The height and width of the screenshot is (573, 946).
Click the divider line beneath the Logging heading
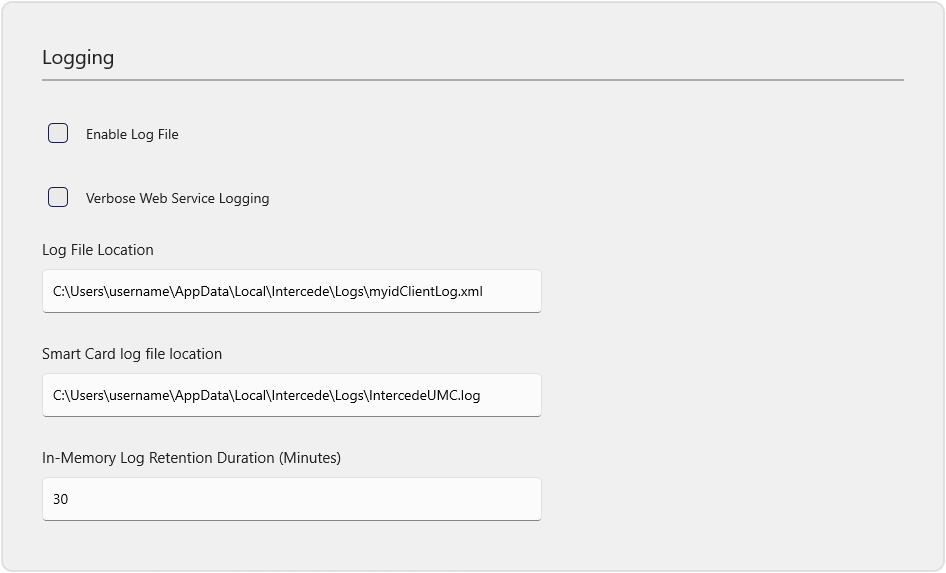473,80
